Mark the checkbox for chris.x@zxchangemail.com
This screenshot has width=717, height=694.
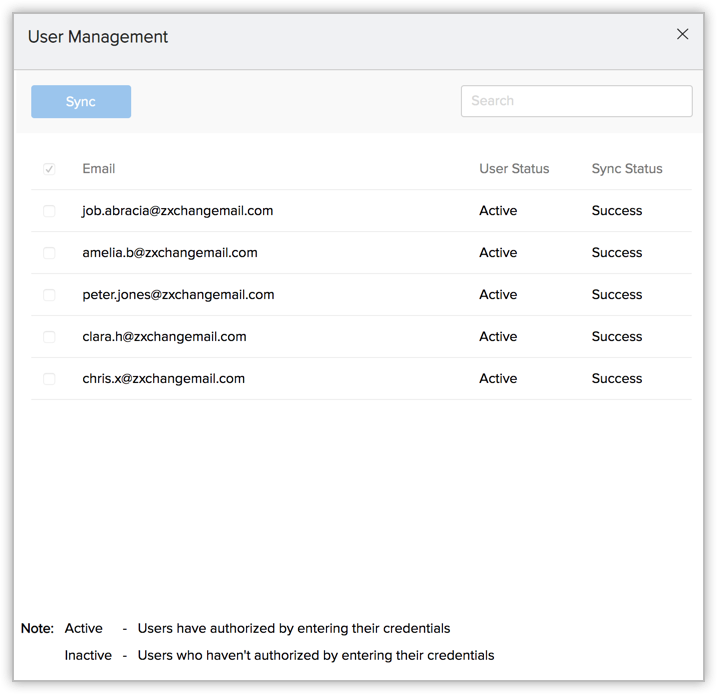(x=49, y=379)
